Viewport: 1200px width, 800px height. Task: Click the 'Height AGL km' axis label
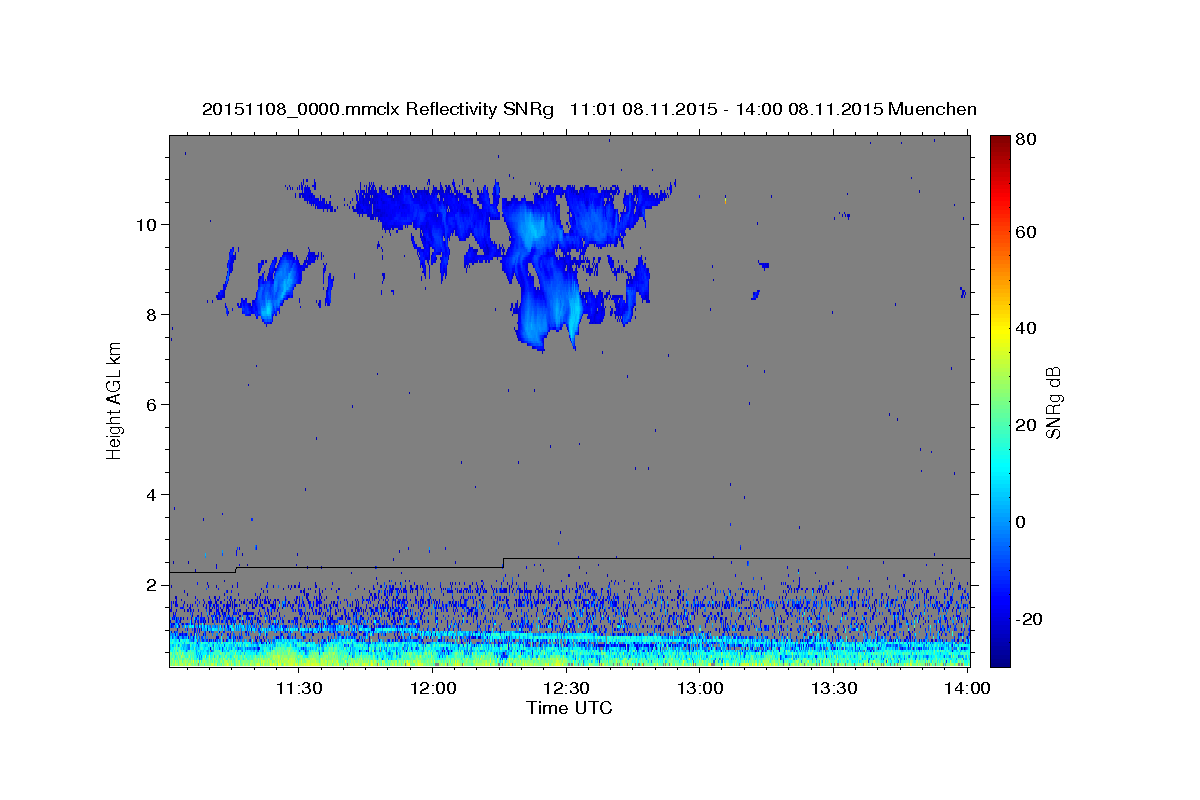click(115, 400)
